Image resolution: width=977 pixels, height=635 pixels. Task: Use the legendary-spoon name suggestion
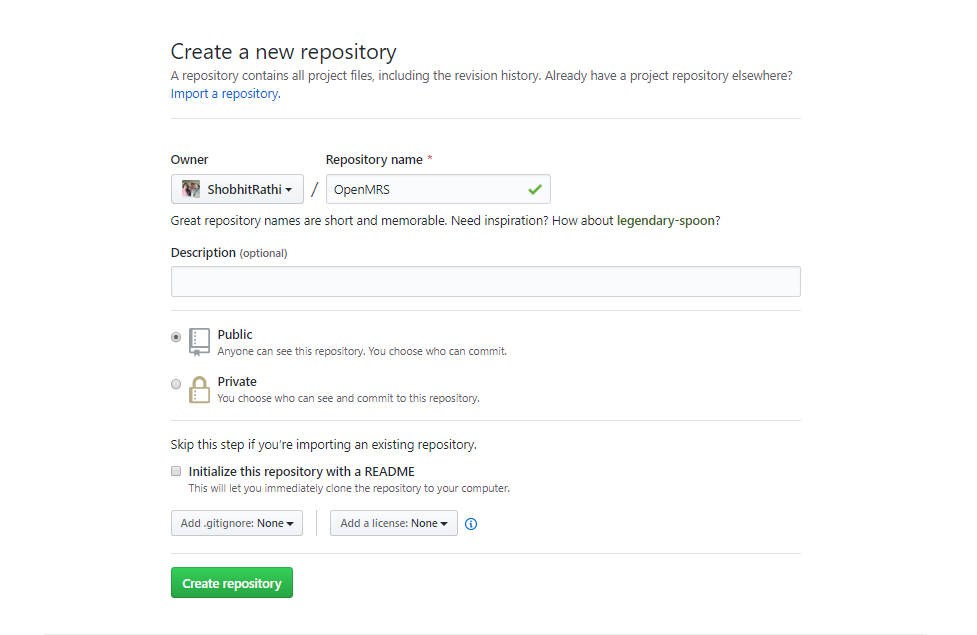coord(665,221)
